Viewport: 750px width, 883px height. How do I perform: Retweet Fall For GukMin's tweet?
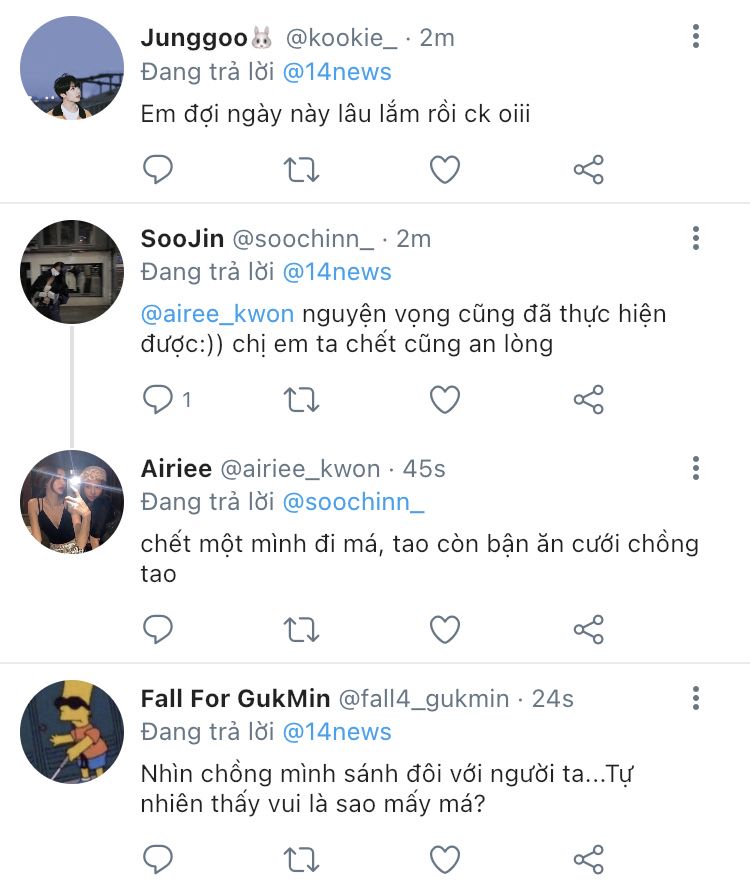tap(301, 859)
